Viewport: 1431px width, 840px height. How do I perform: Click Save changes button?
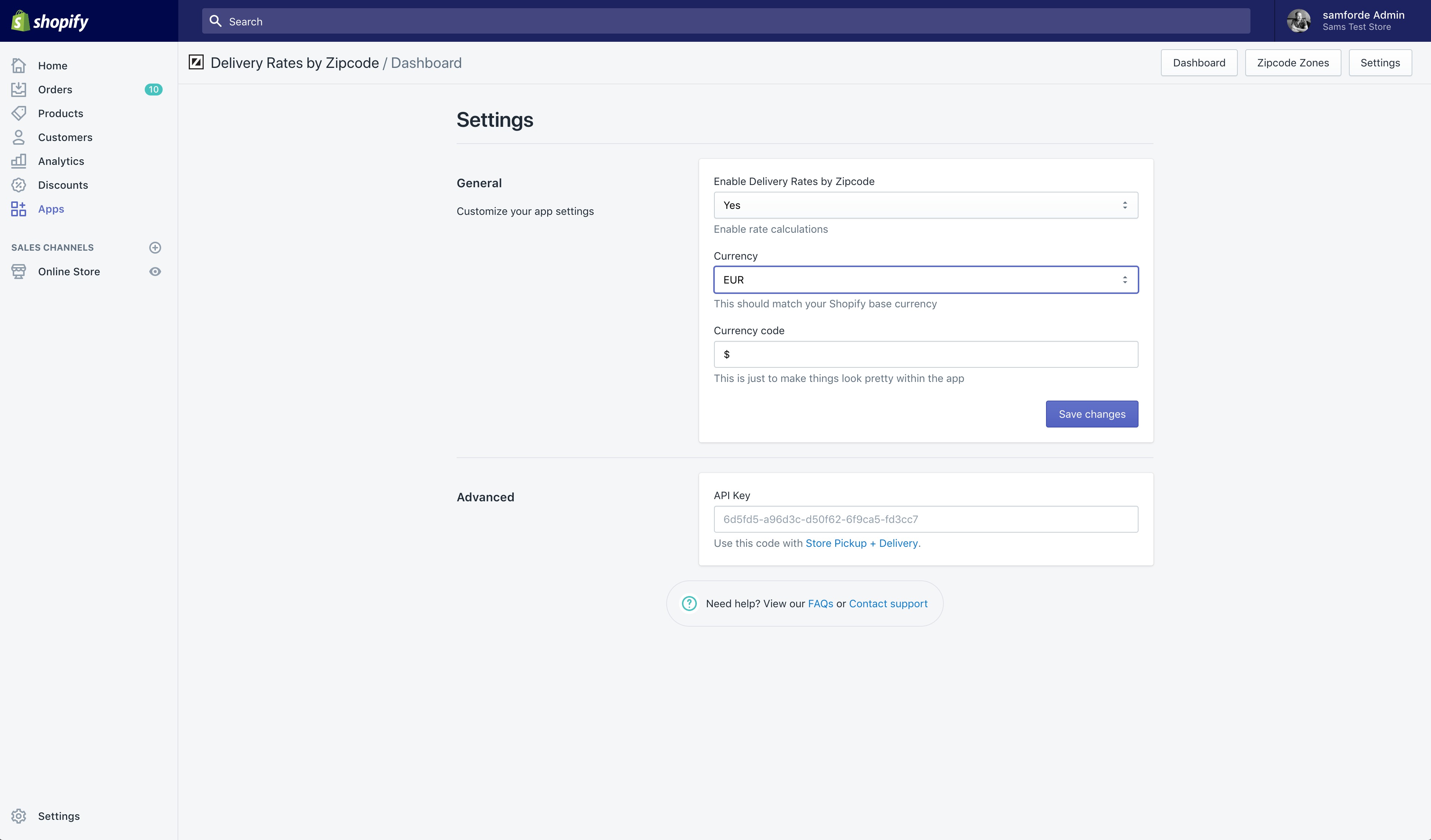[1092, 414]
